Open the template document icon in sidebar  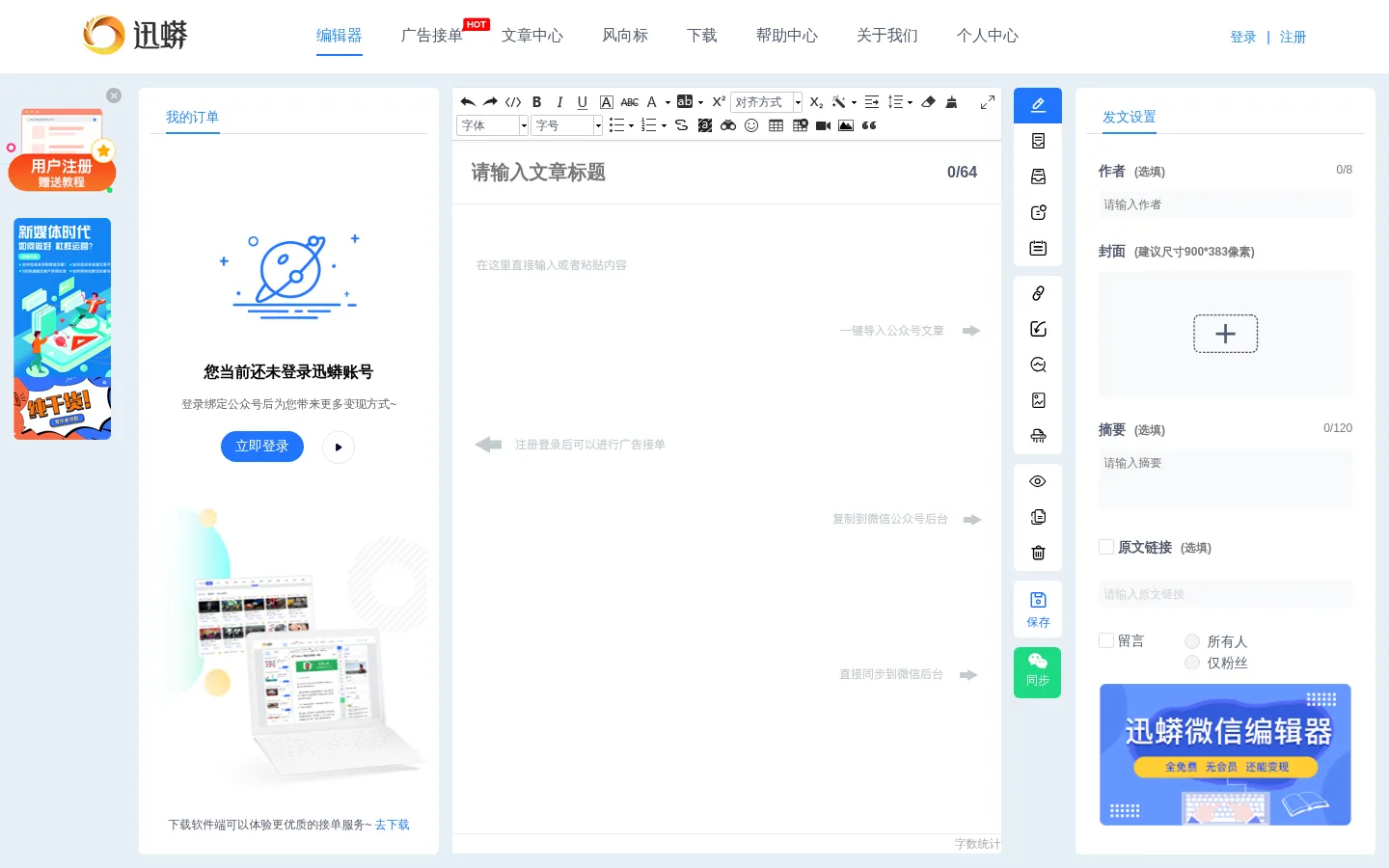[1038, 141]
